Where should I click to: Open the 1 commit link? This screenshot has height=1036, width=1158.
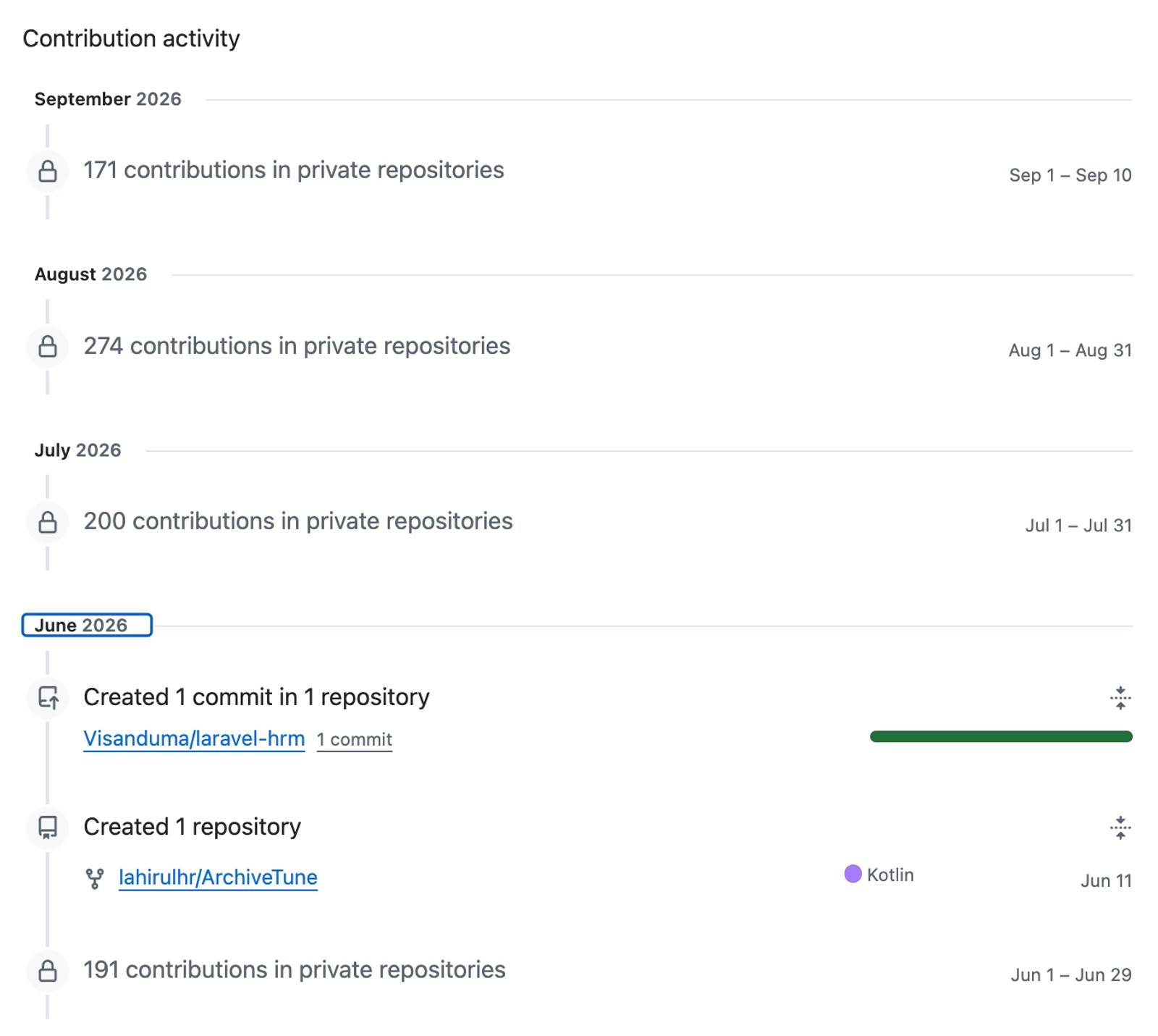(x=355, y=739)
